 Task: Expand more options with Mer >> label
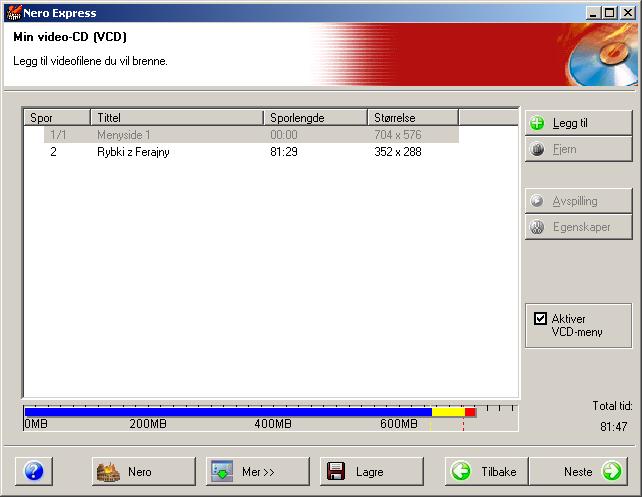coord(258,472)
